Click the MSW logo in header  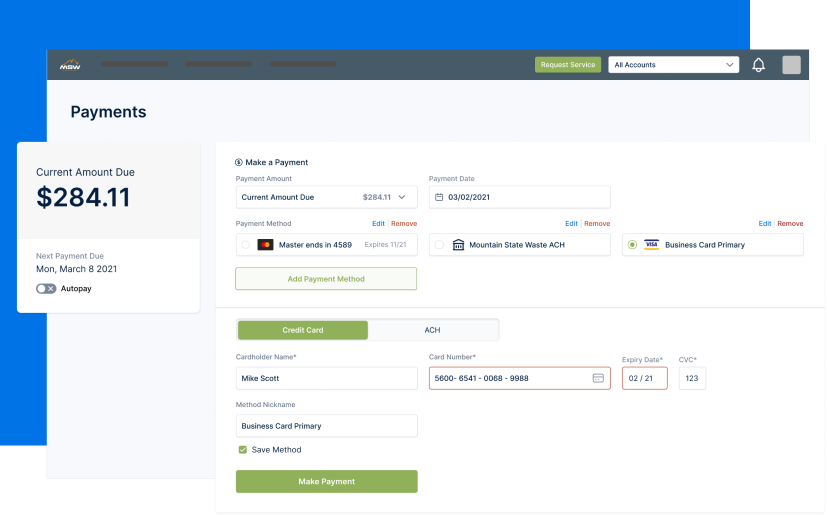70,65
